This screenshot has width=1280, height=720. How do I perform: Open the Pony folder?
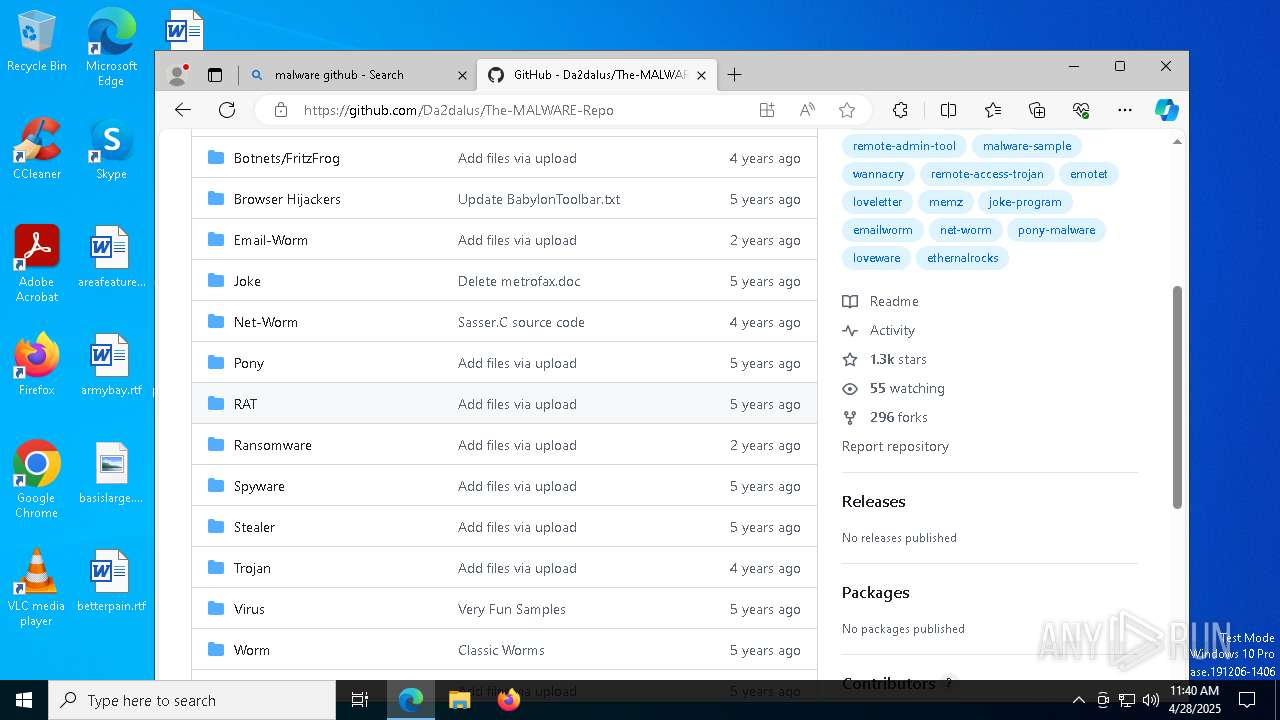click(248, 363)
